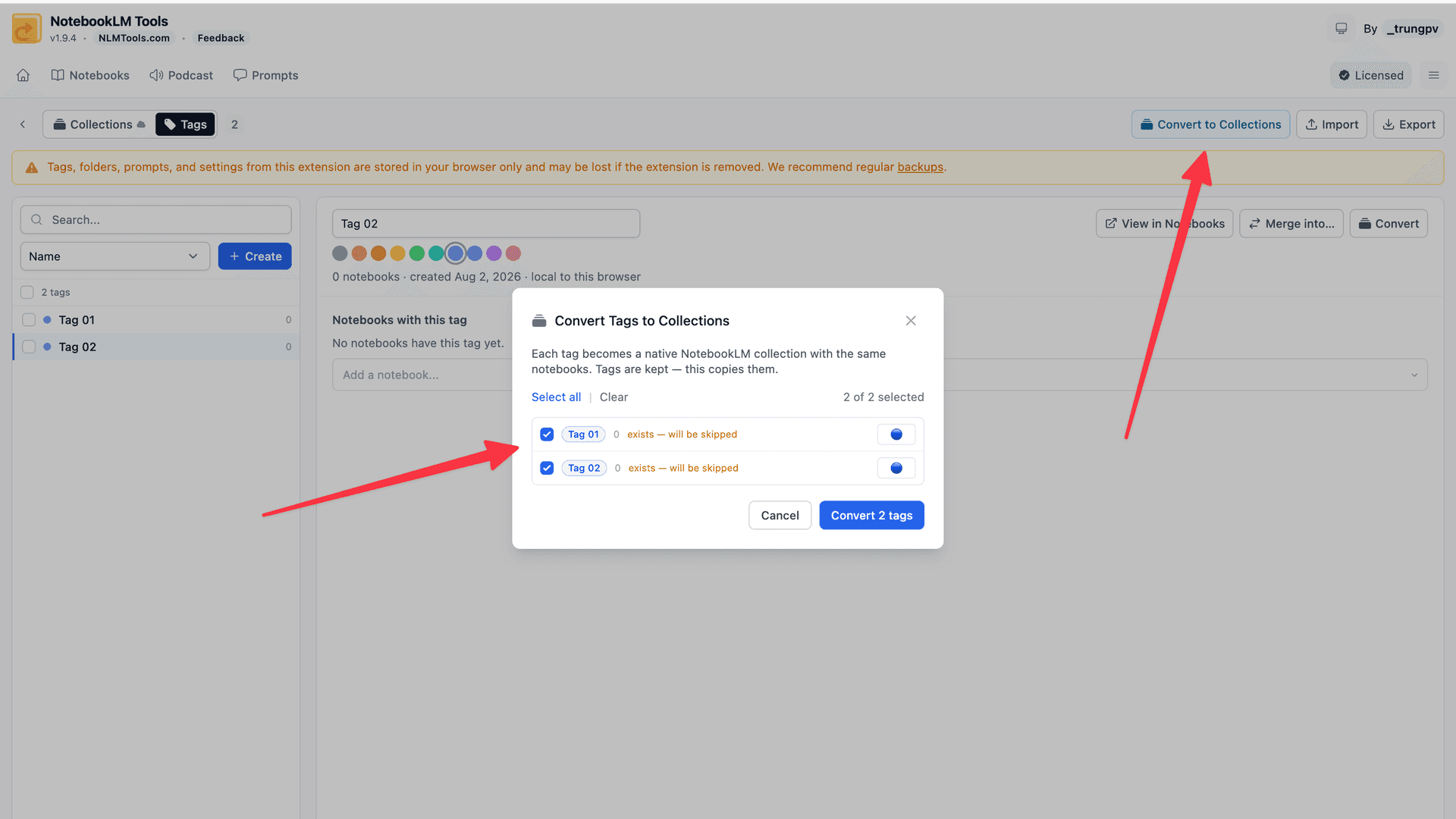Click Select all in the dialog

(x=556, y=397)
